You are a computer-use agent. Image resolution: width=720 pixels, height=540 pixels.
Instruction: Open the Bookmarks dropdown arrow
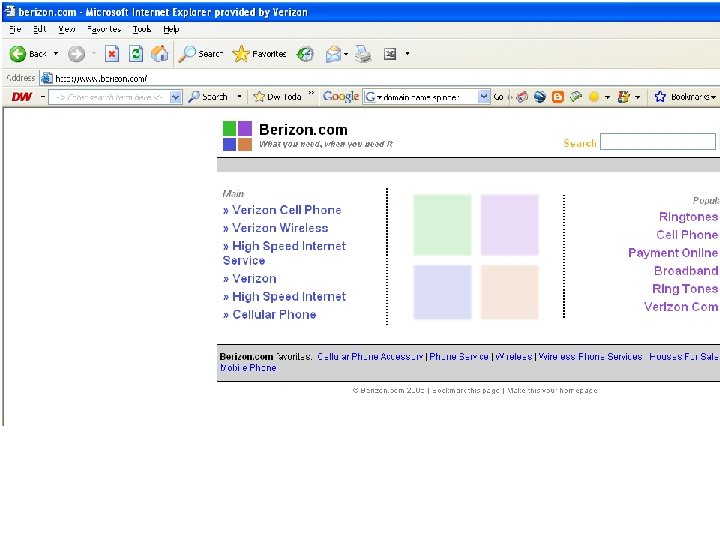[713, 97]
